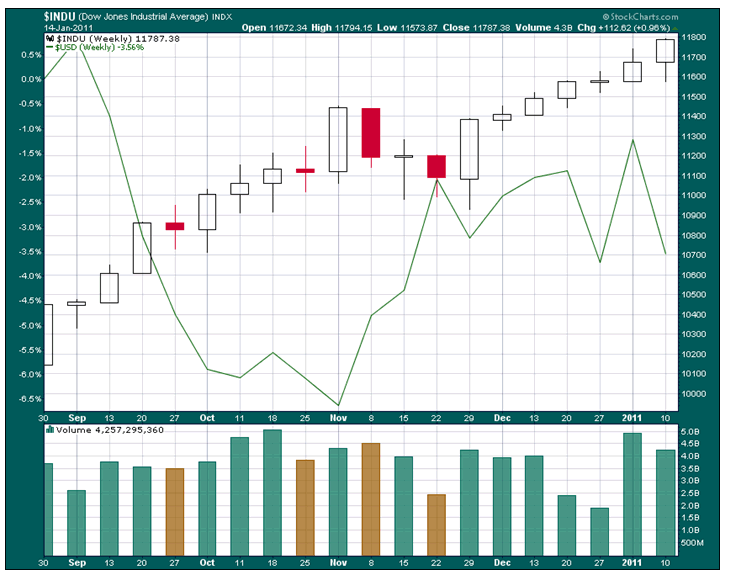The width and height of the screenshot is (729, 573).
Task: Select the Low 11573.87 value
Action: tap(407, 28)
